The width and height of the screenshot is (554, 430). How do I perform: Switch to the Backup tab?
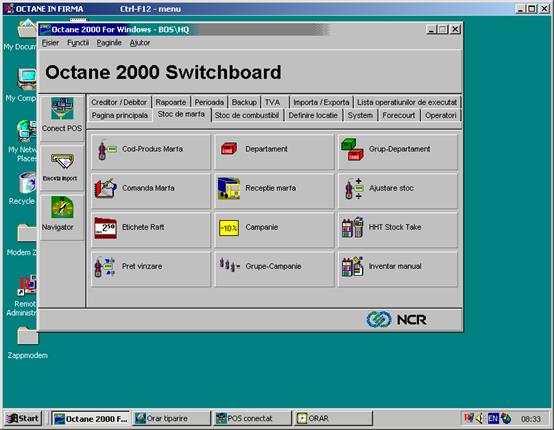tap(244, 102)
